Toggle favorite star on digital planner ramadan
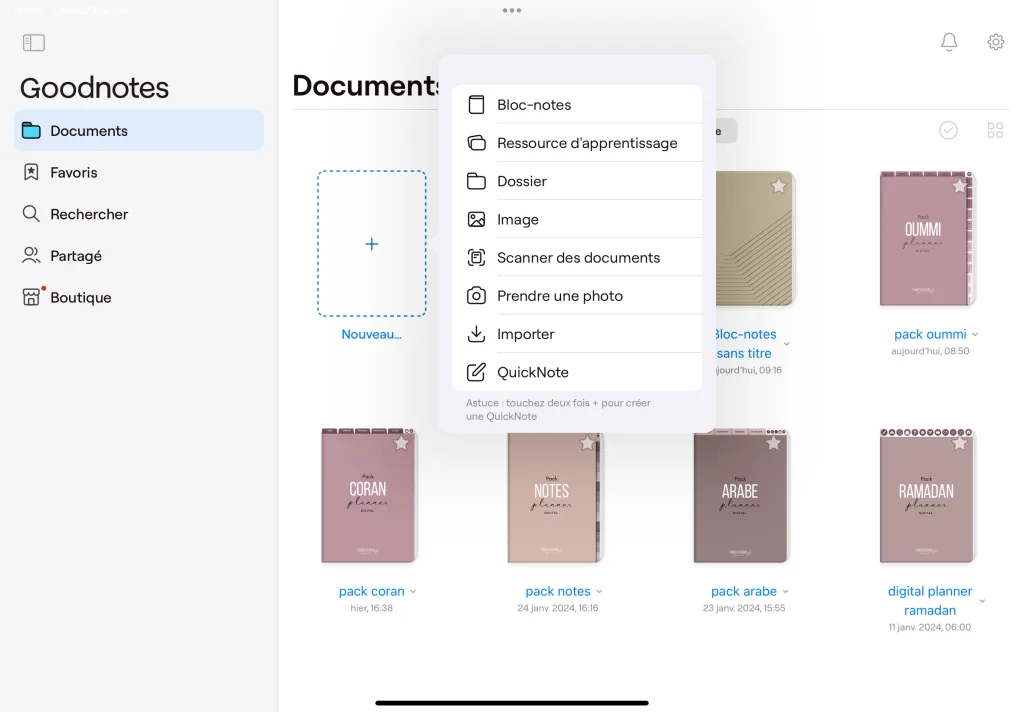The width and height of the screenshot is (1024, 712). click(x=959, y=444)
